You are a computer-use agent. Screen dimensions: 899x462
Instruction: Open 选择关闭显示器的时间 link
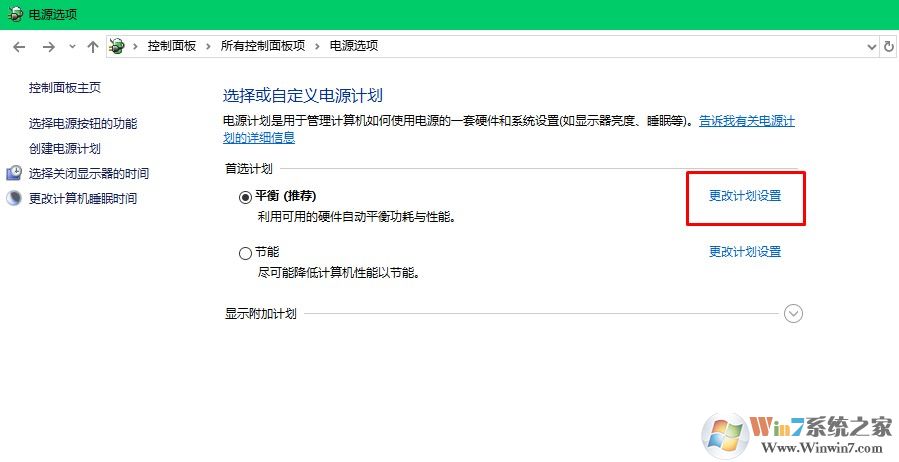coord(89,174)
